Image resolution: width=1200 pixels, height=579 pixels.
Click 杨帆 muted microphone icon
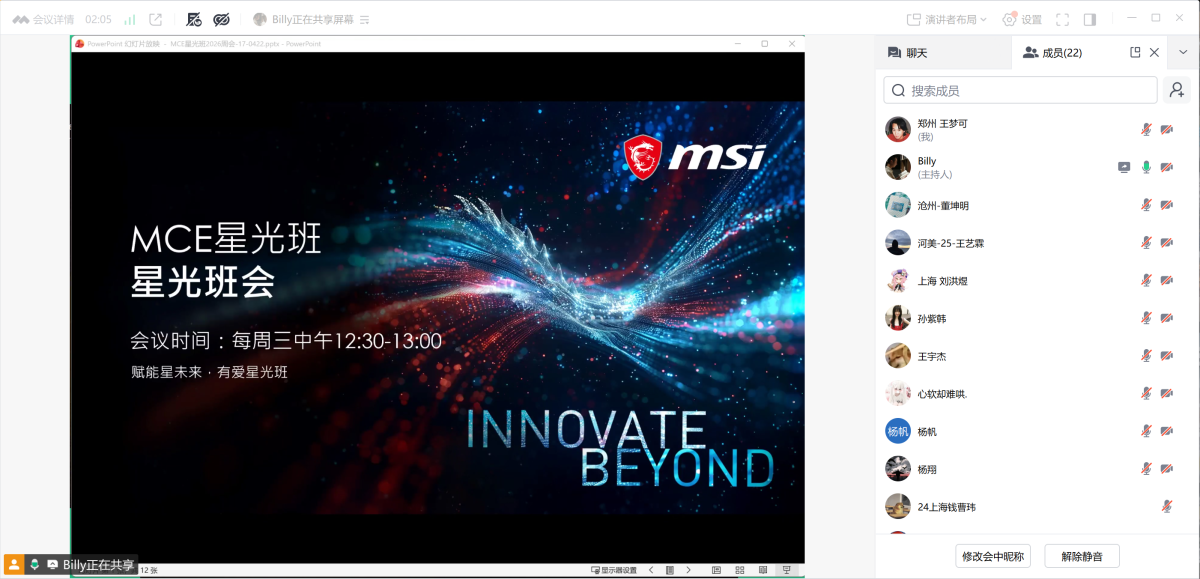pyautogui.click(x=1147, y=431)
